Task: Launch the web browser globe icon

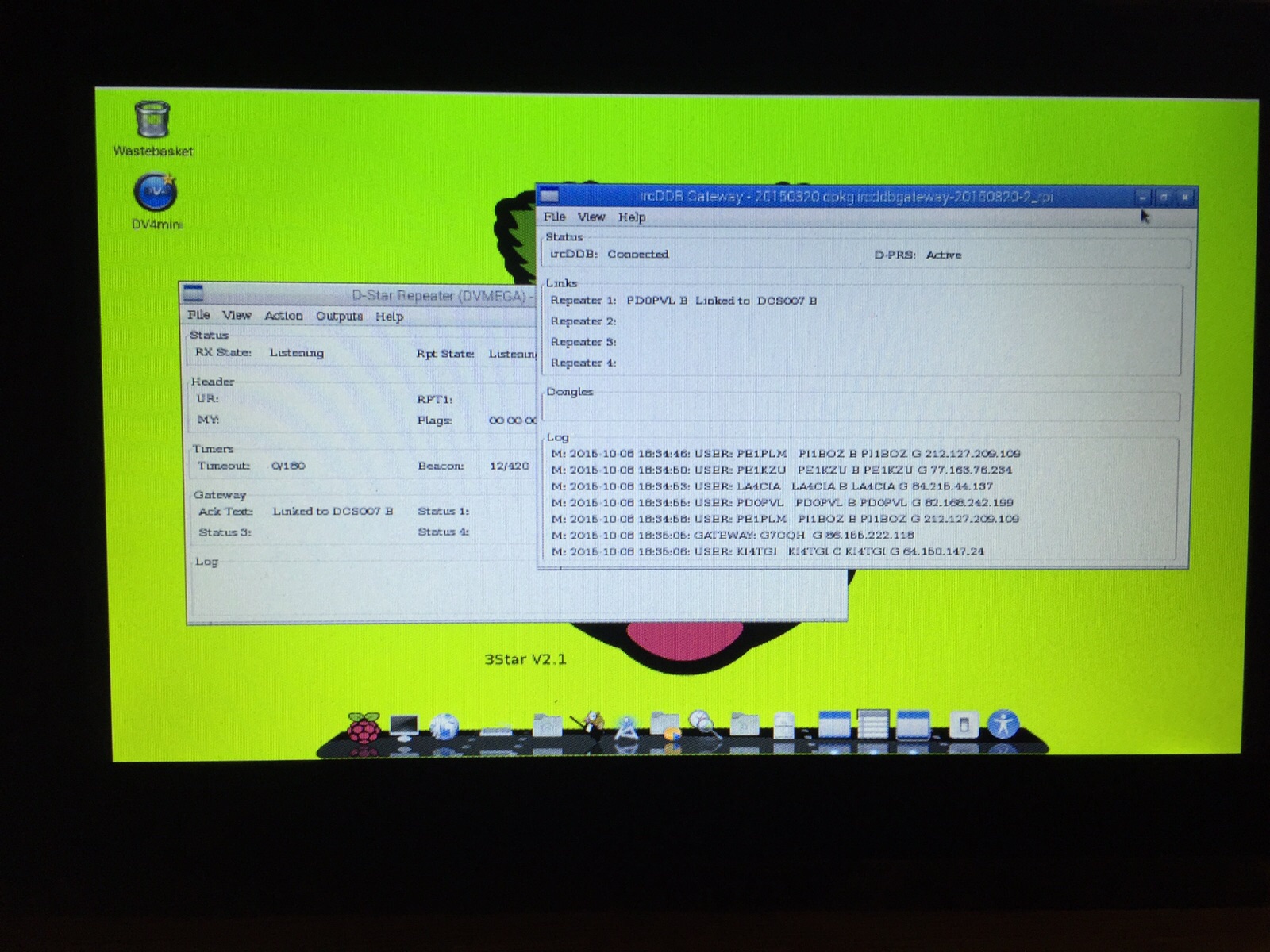Action: pos(444,727)
